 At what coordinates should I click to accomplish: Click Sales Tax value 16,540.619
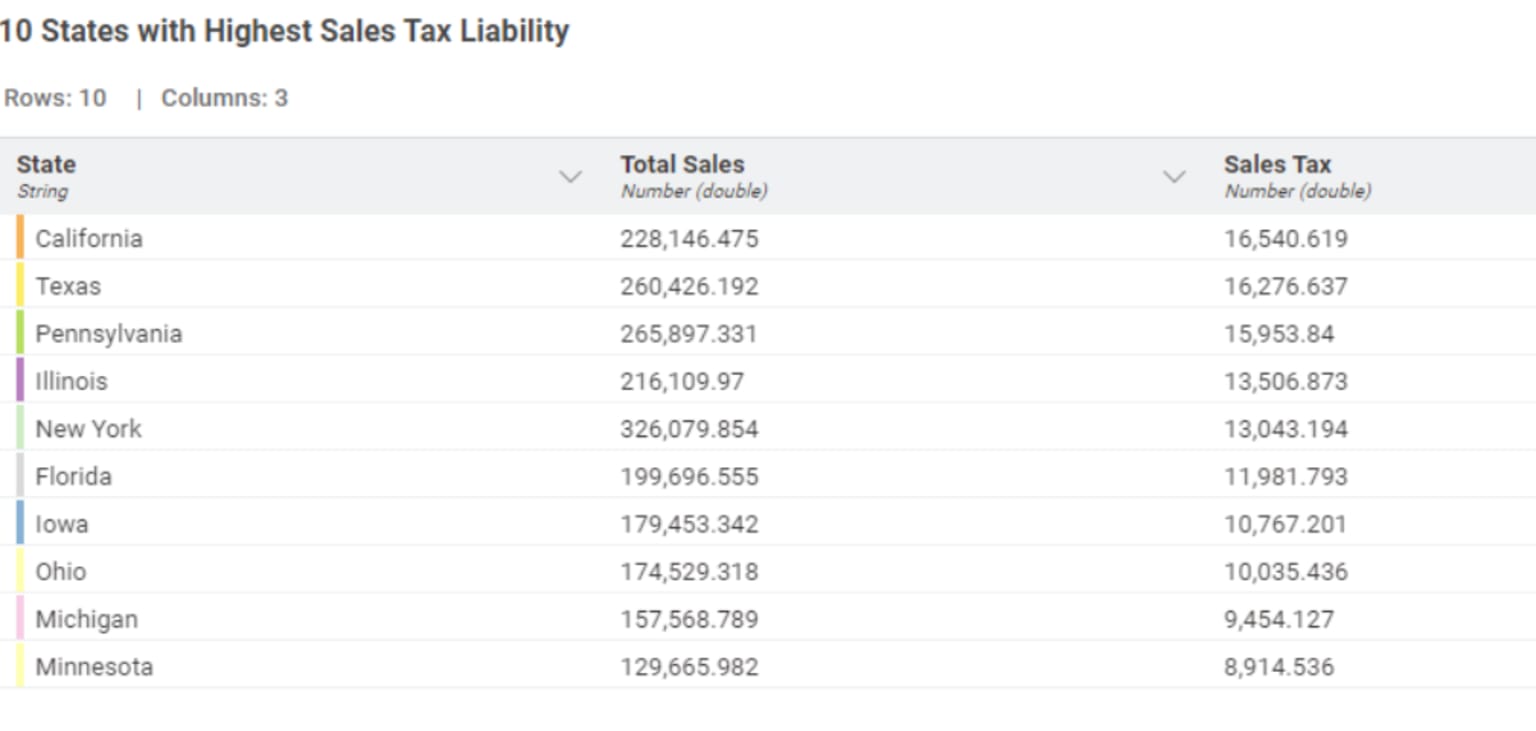tap(1286, 238)
